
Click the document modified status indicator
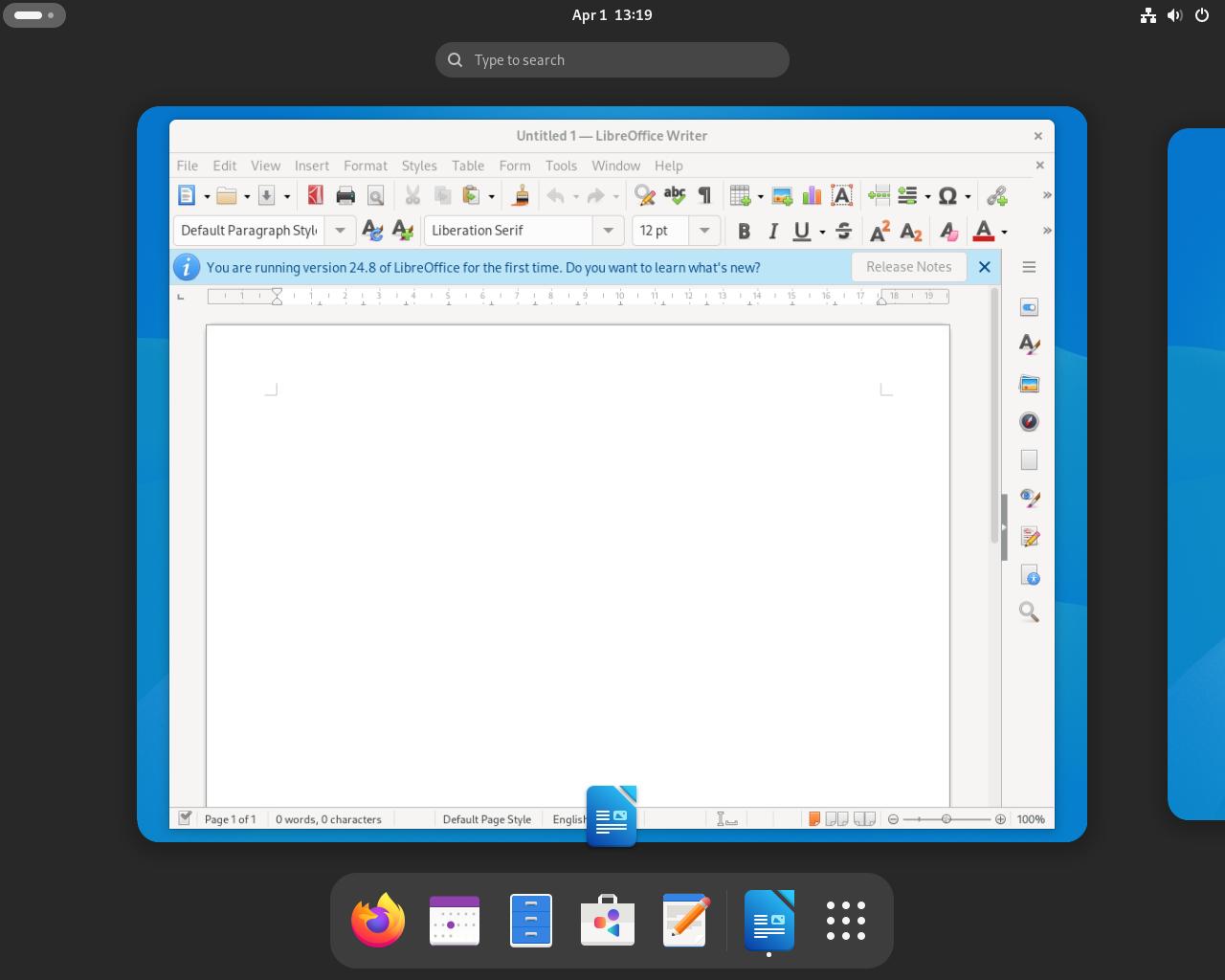(185, 818)
